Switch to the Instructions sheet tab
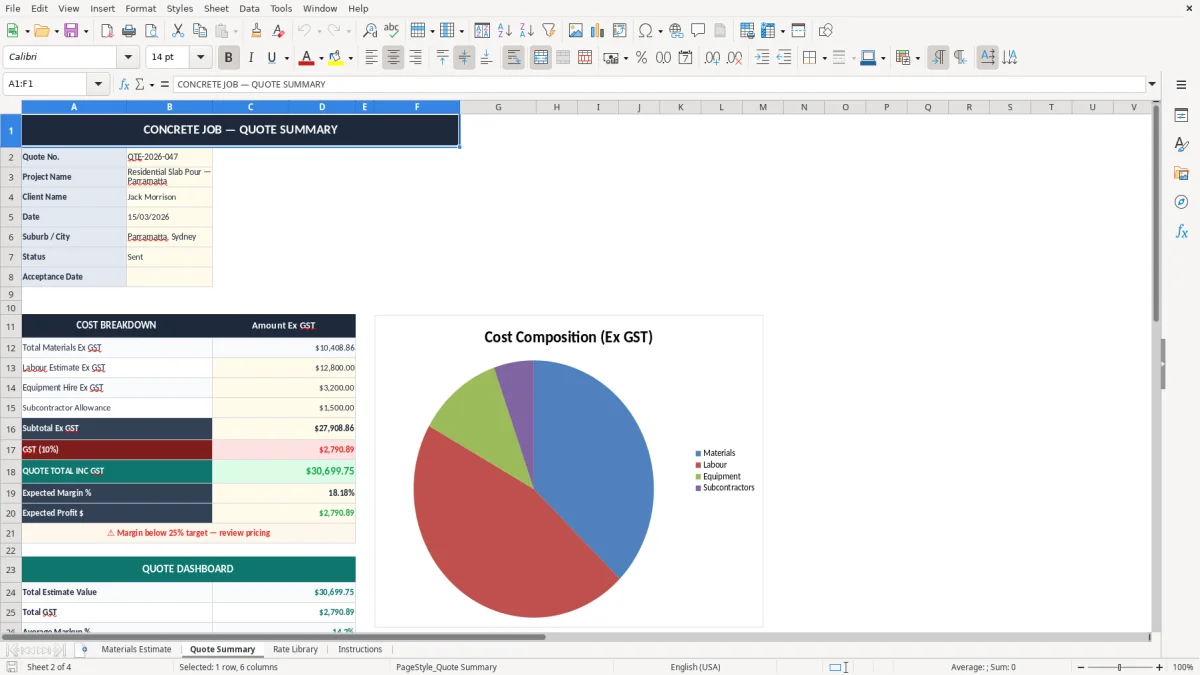 point(360,650)
